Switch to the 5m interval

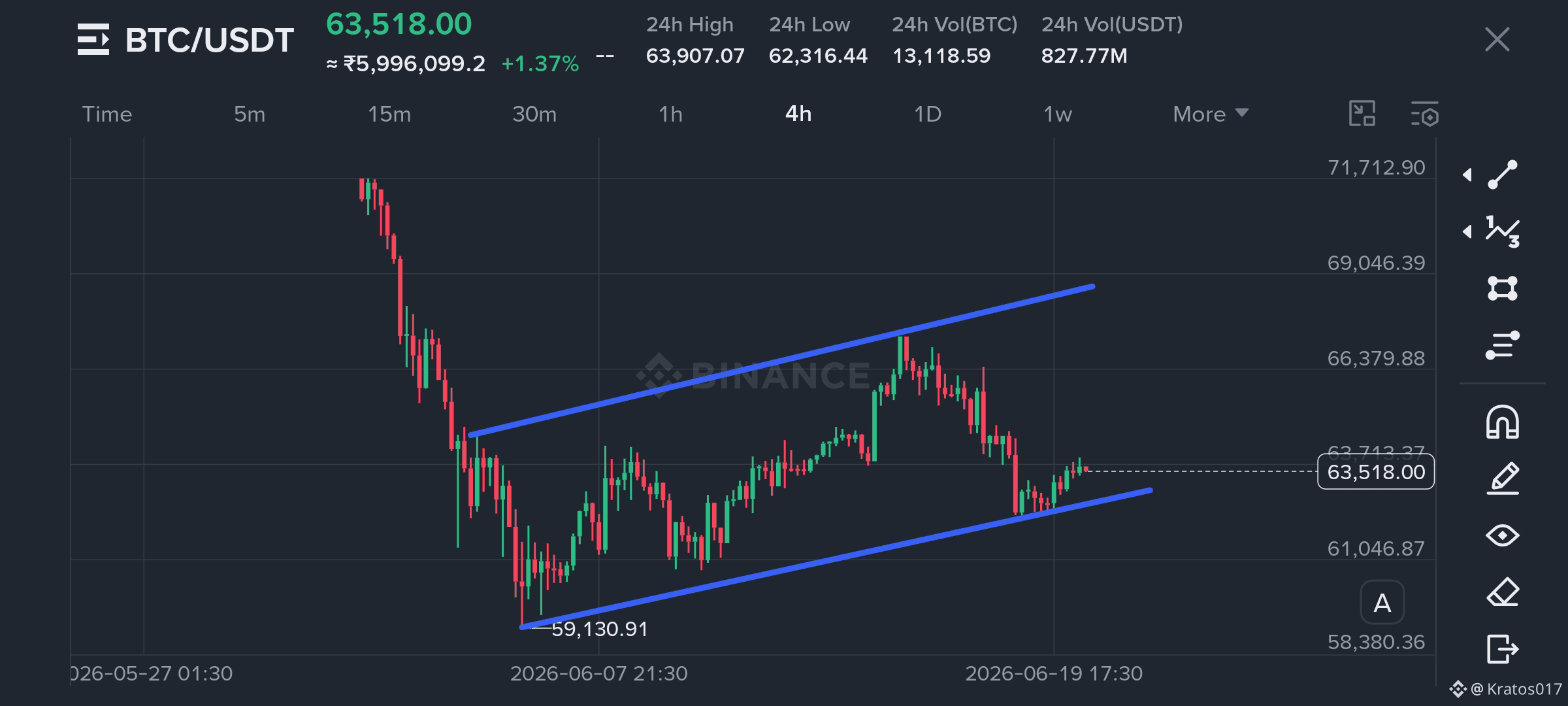(250, 114)
